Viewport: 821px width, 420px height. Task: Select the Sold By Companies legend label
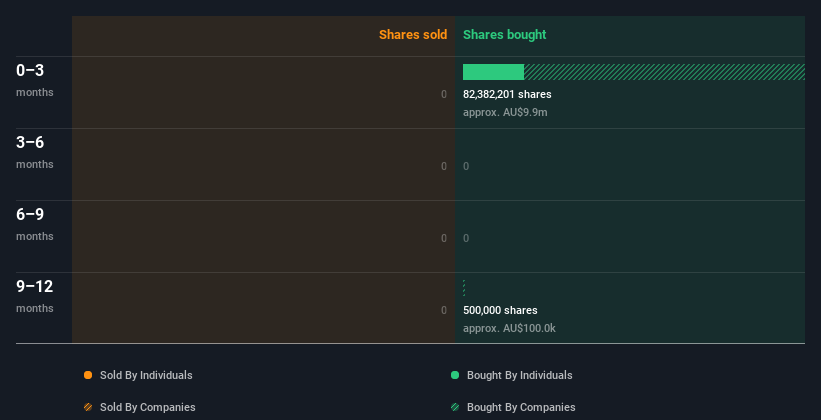point(148,407)
